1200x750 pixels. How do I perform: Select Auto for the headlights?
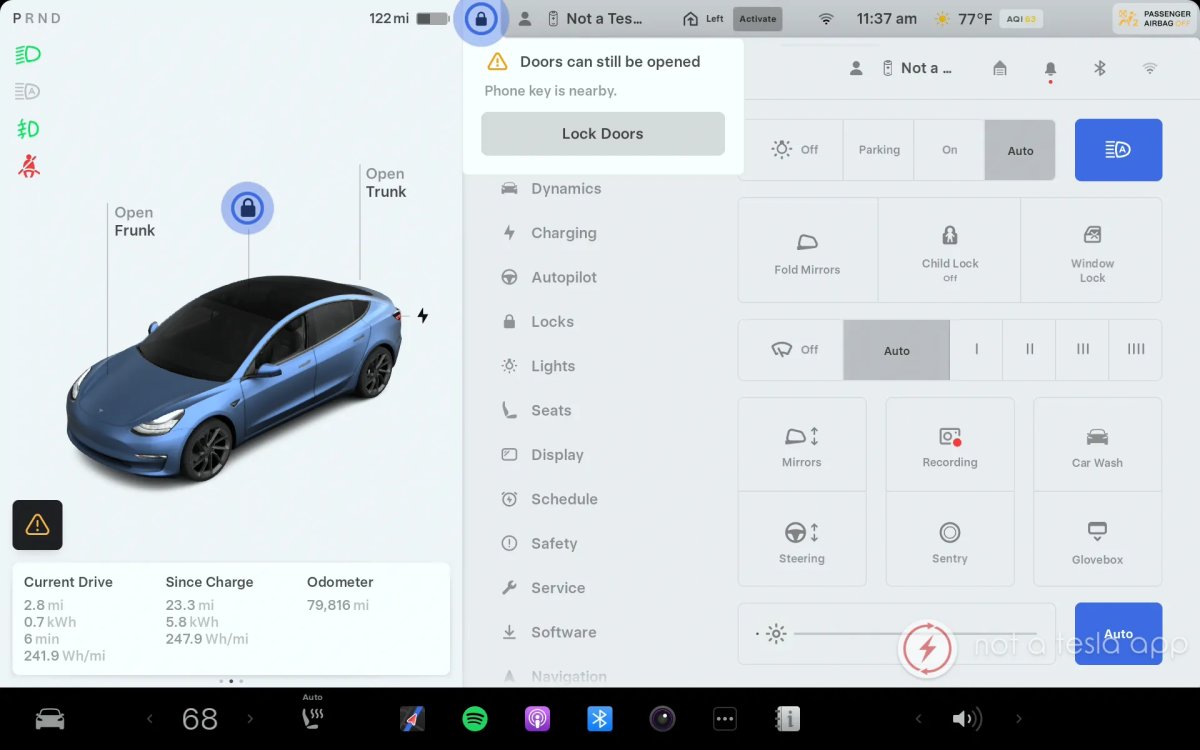[1020, 149]
